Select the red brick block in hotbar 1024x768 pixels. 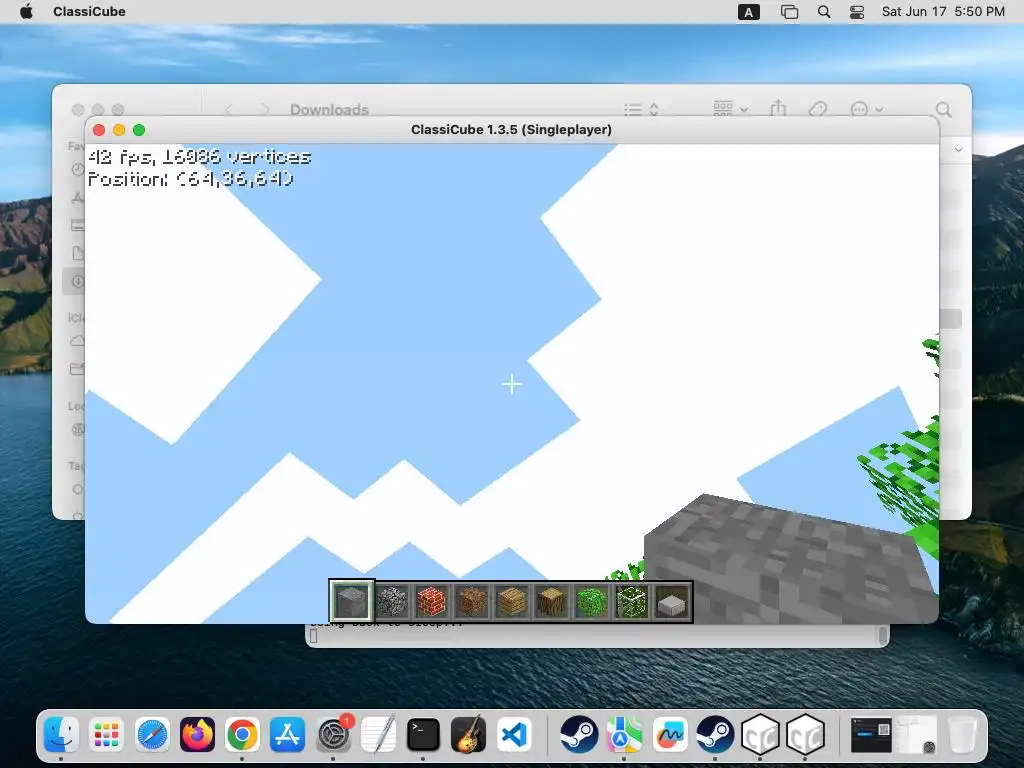click(431, 601)
